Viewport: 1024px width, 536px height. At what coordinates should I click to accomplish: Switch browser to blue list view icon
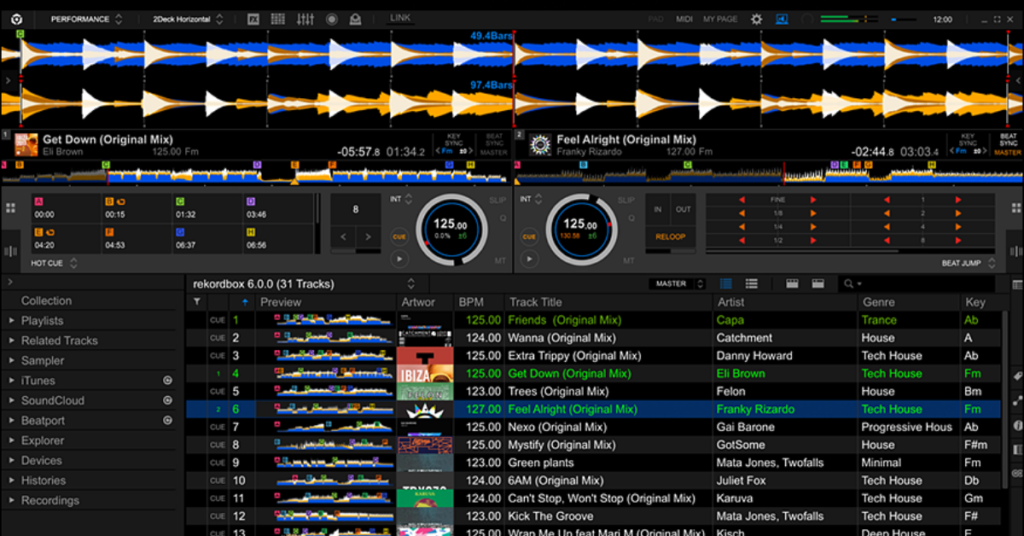pos(726,283)
